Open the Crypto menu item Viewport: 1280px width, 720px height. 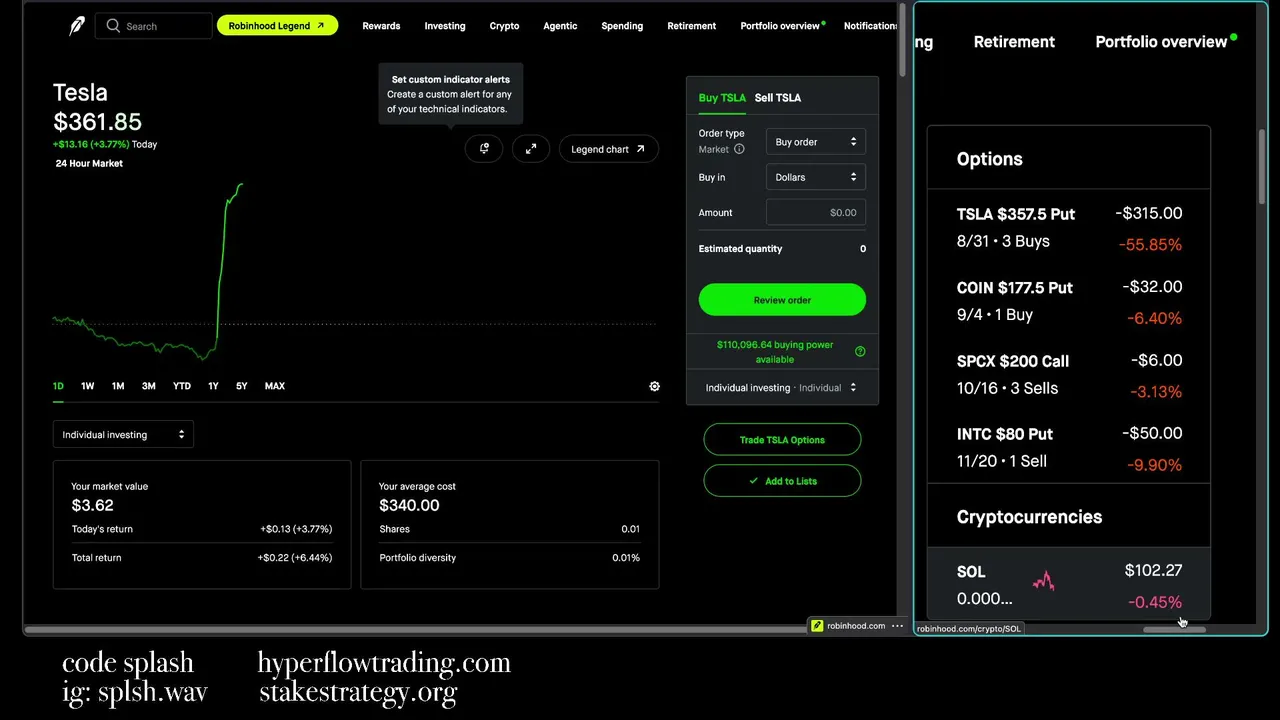(504, 26)
